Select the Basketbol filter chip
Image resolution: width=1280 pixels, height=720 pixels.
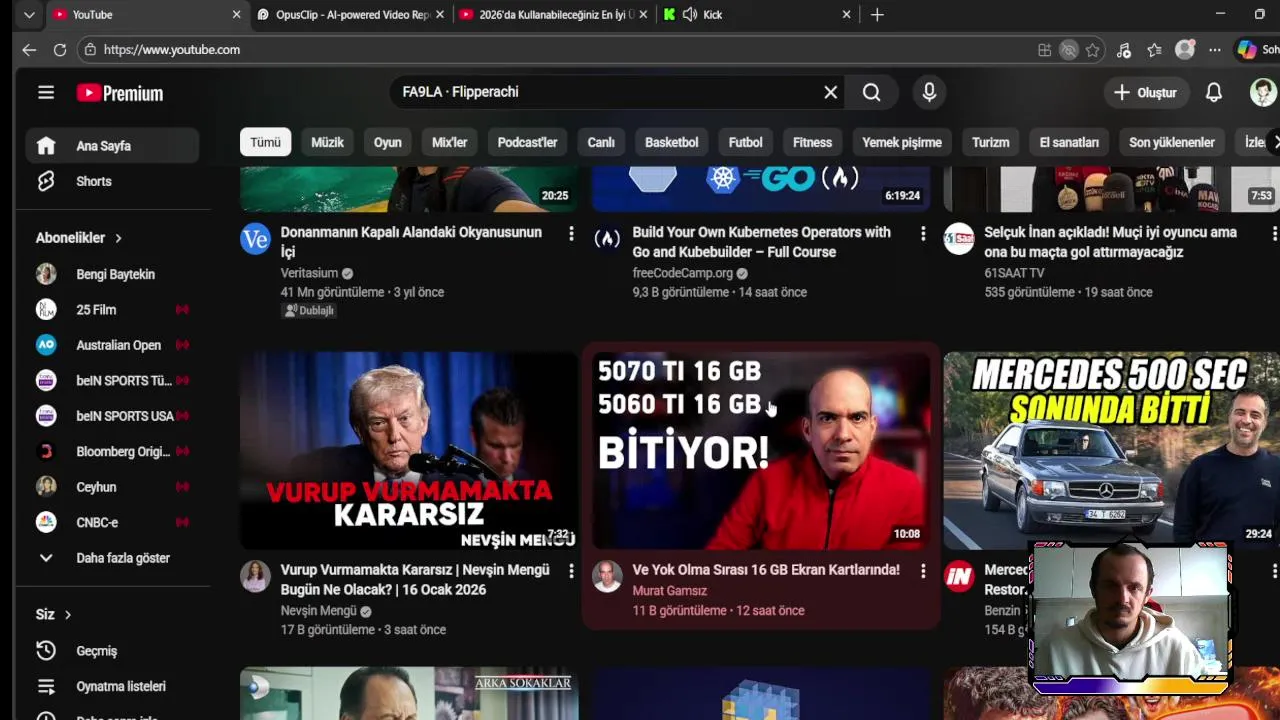[x=672, y=142]
